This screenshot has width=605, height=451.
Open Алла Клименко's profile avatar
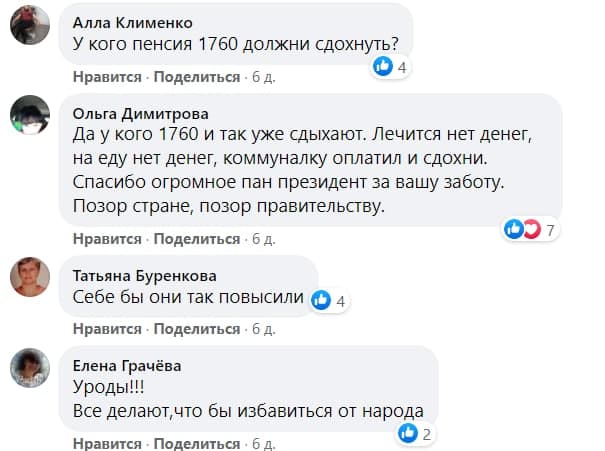(x=30, y=26)
